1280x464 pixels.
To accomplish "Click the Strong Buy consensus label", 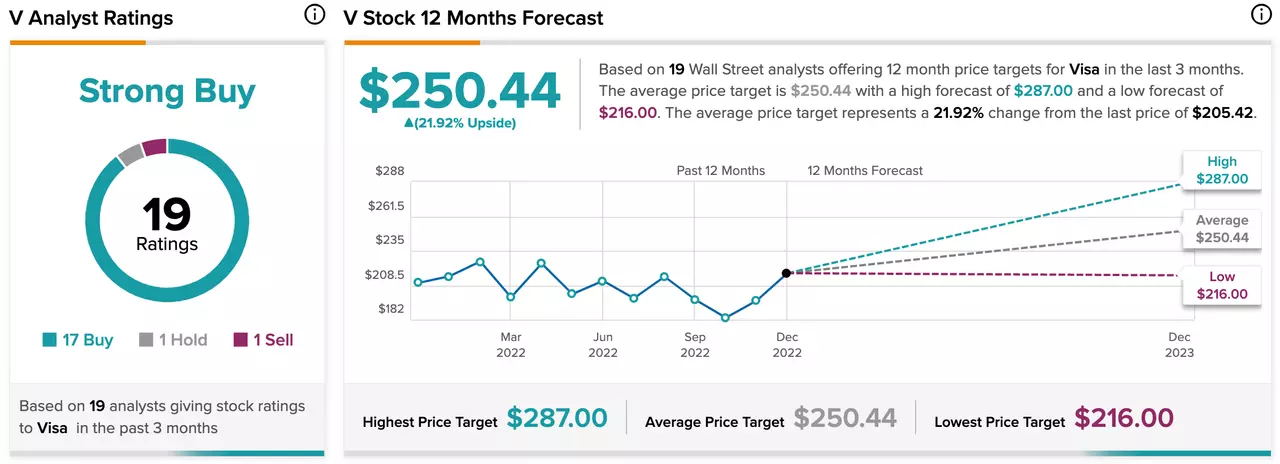I will point(167,91).
